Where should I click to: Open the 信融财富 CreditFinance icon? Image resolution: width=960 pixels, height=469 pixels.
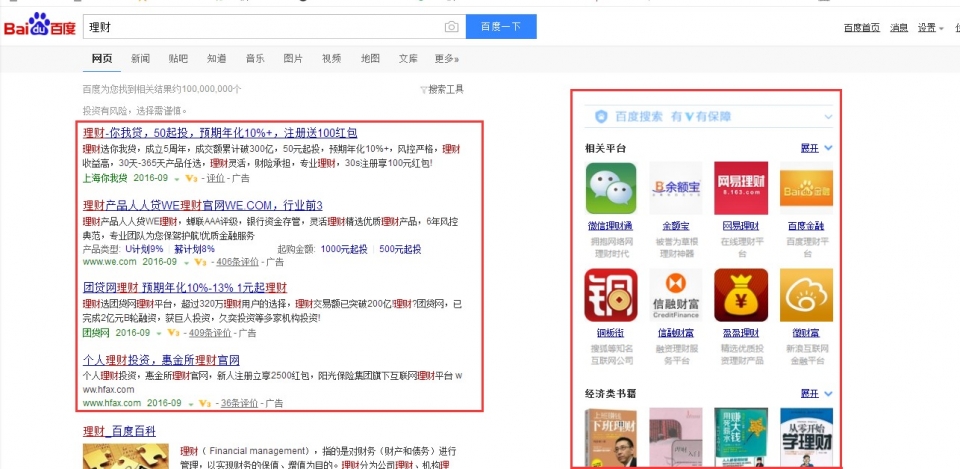675,295
